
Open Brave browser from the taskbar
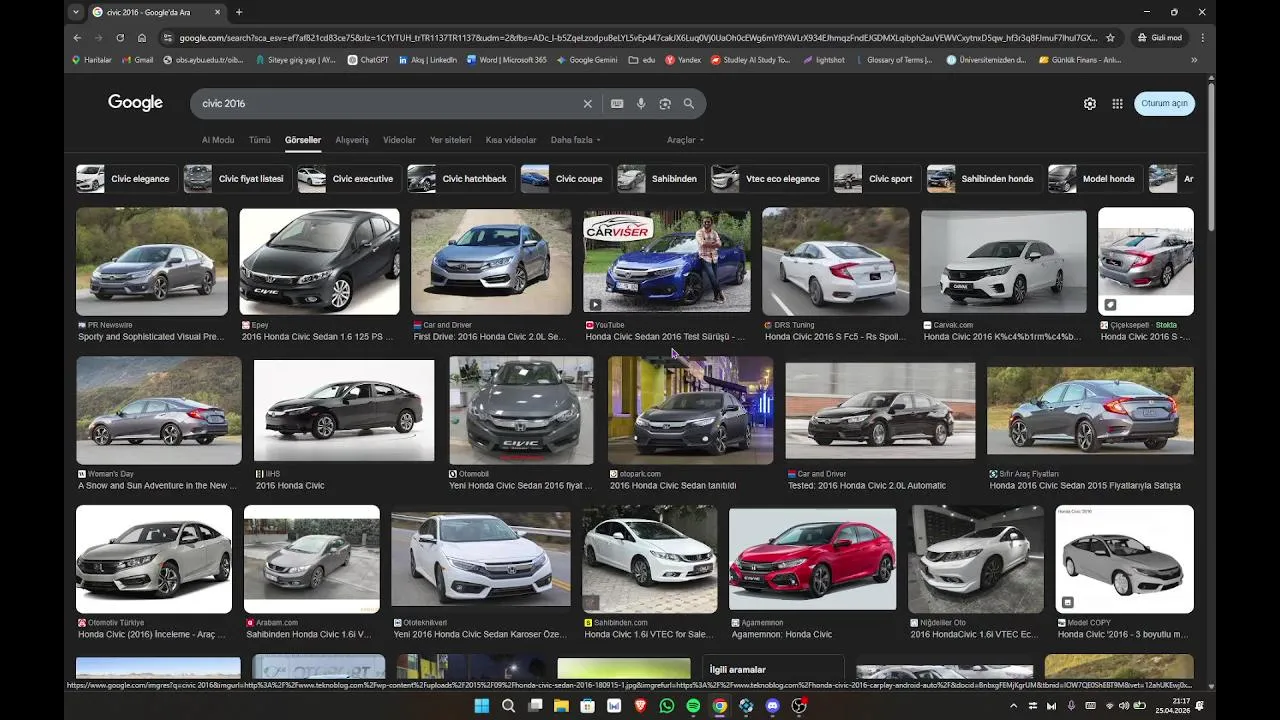(x=640, y=706)
